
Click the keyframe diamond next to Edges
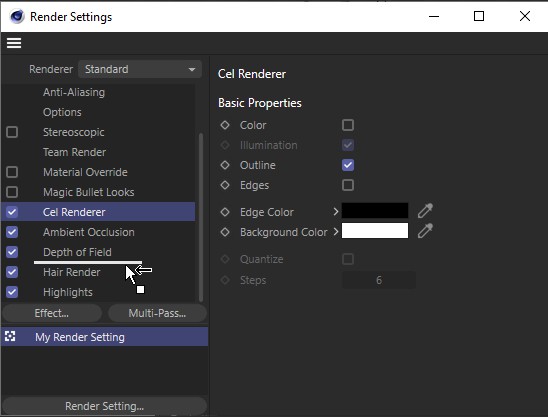(225, 185)
